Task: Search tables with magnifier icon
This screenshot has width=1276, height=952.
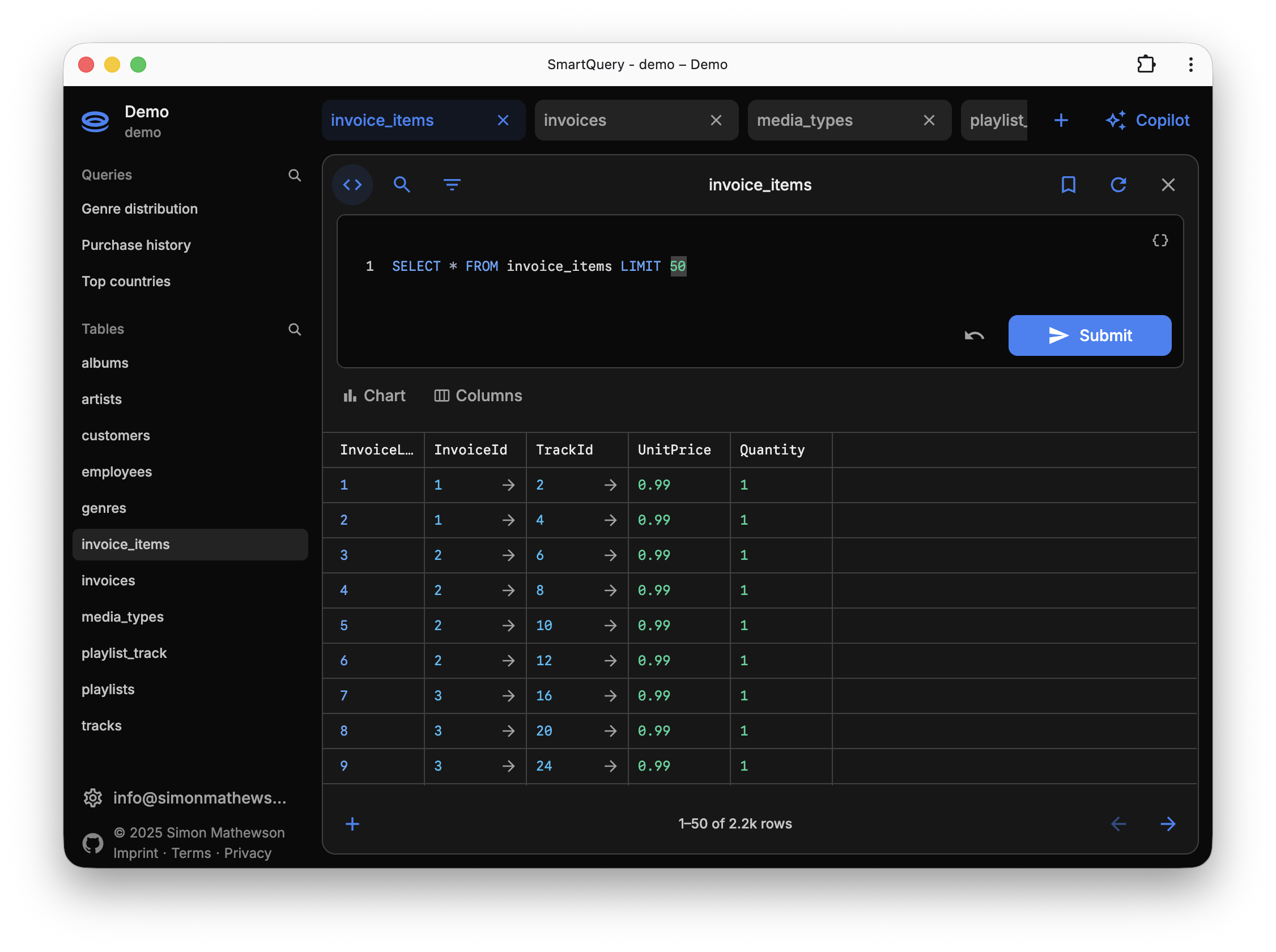Action: (295, 329)
